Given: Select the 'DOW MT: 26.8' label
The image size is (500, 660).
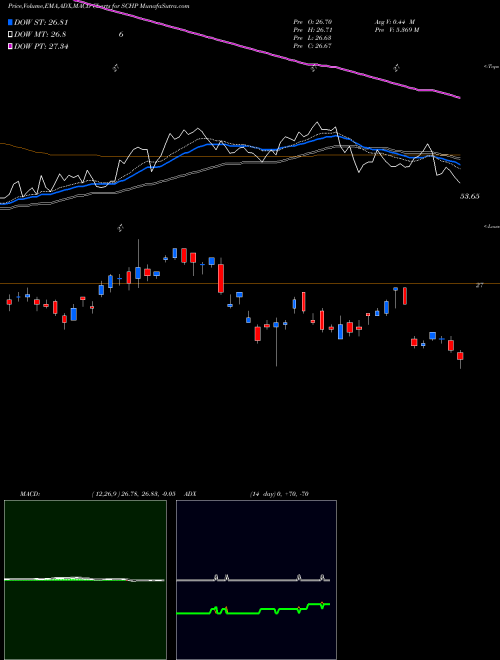Looking at the screenshot, I should coord(40,34).
